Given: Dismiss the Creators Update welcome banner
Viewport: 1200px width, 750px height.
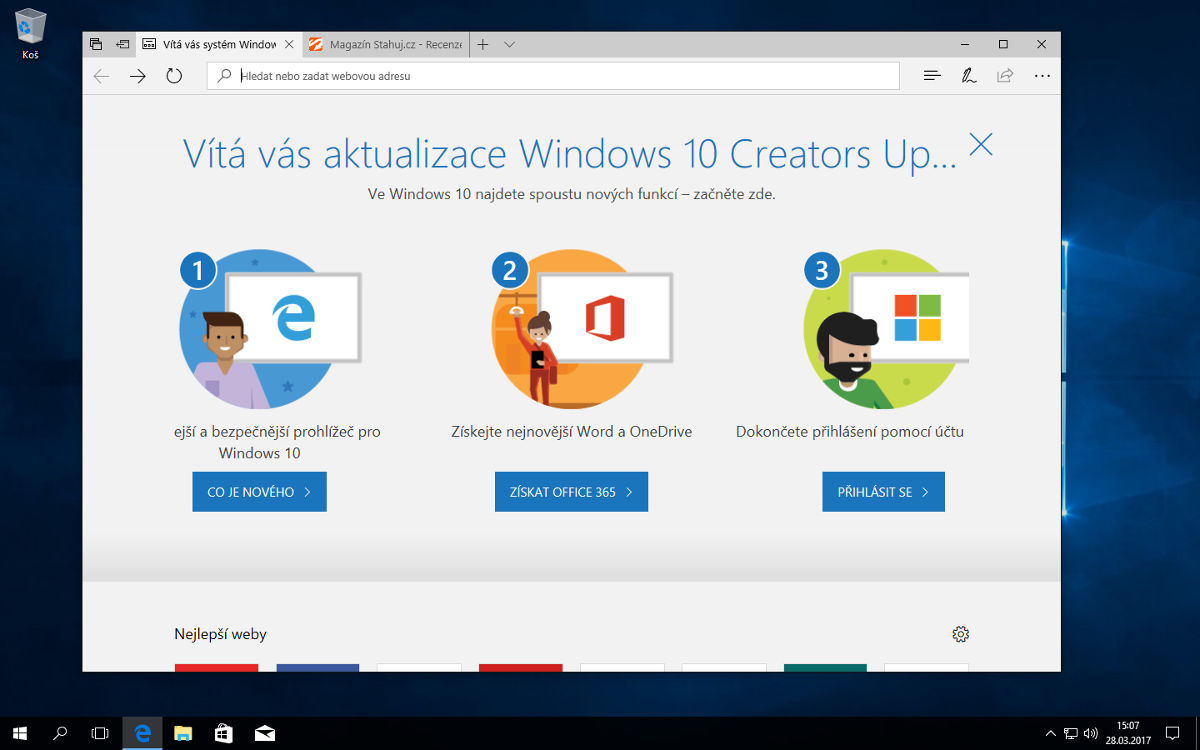Looking at the screenshot, I should (x=981, y=144).
